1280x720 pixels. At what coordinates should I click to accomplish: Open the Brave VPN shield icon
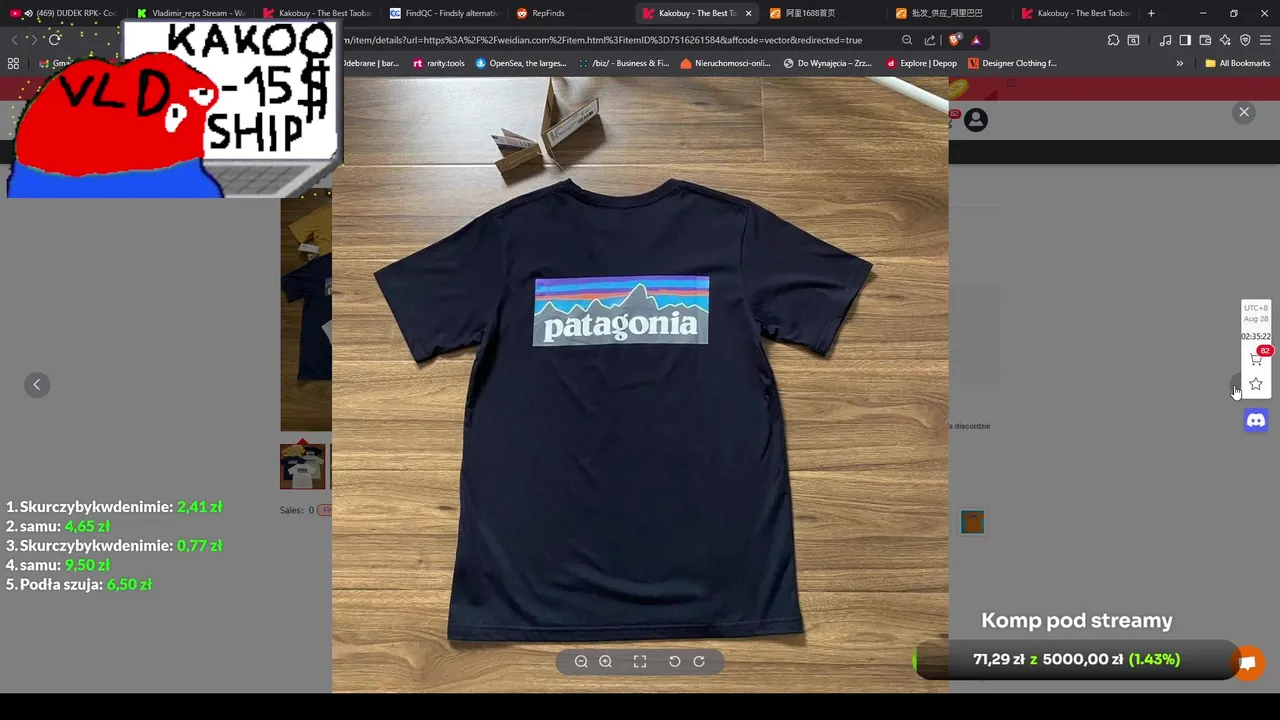tap(1245, 40)
